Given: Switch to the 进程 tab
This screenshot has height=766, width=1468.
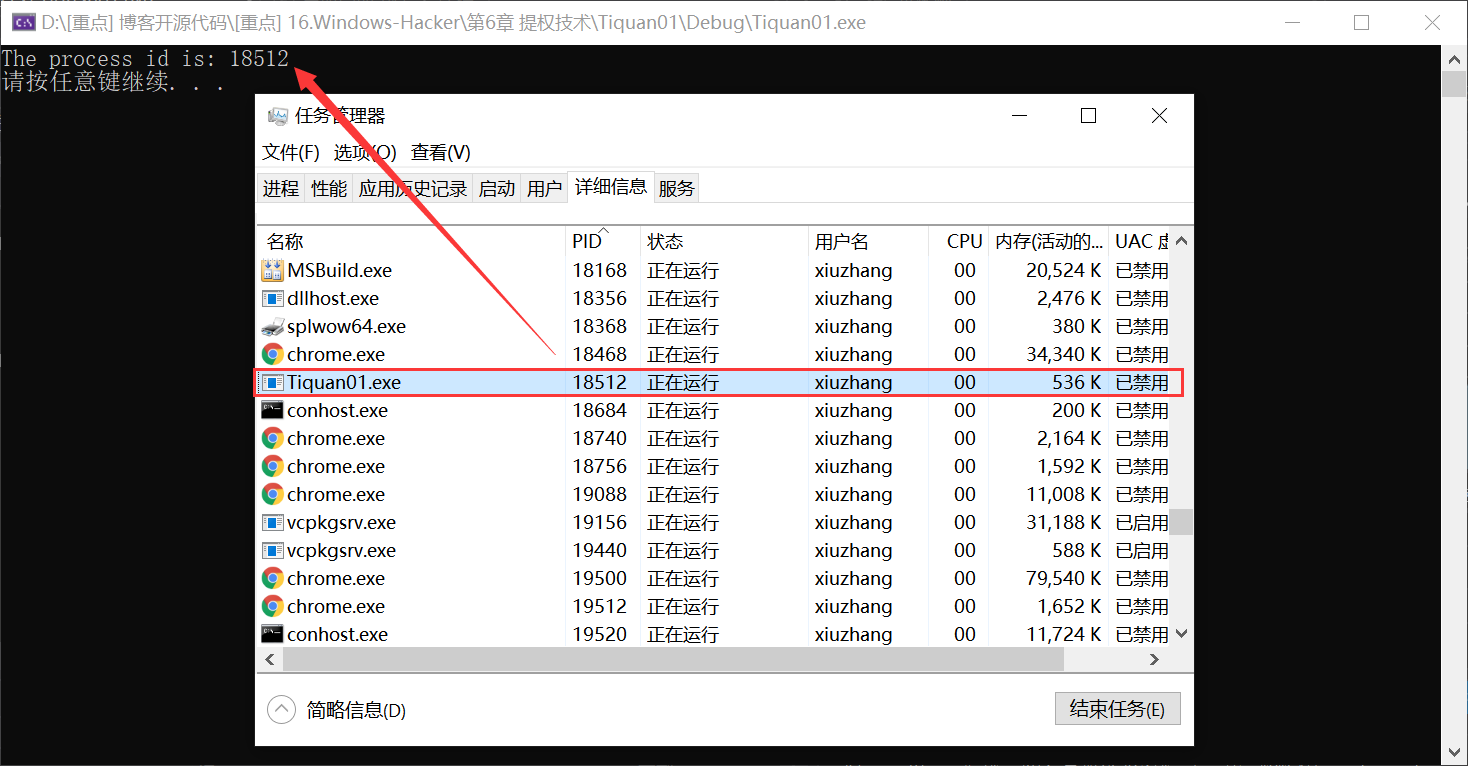Looking at the screenshot, I should [x=281, y=188].
